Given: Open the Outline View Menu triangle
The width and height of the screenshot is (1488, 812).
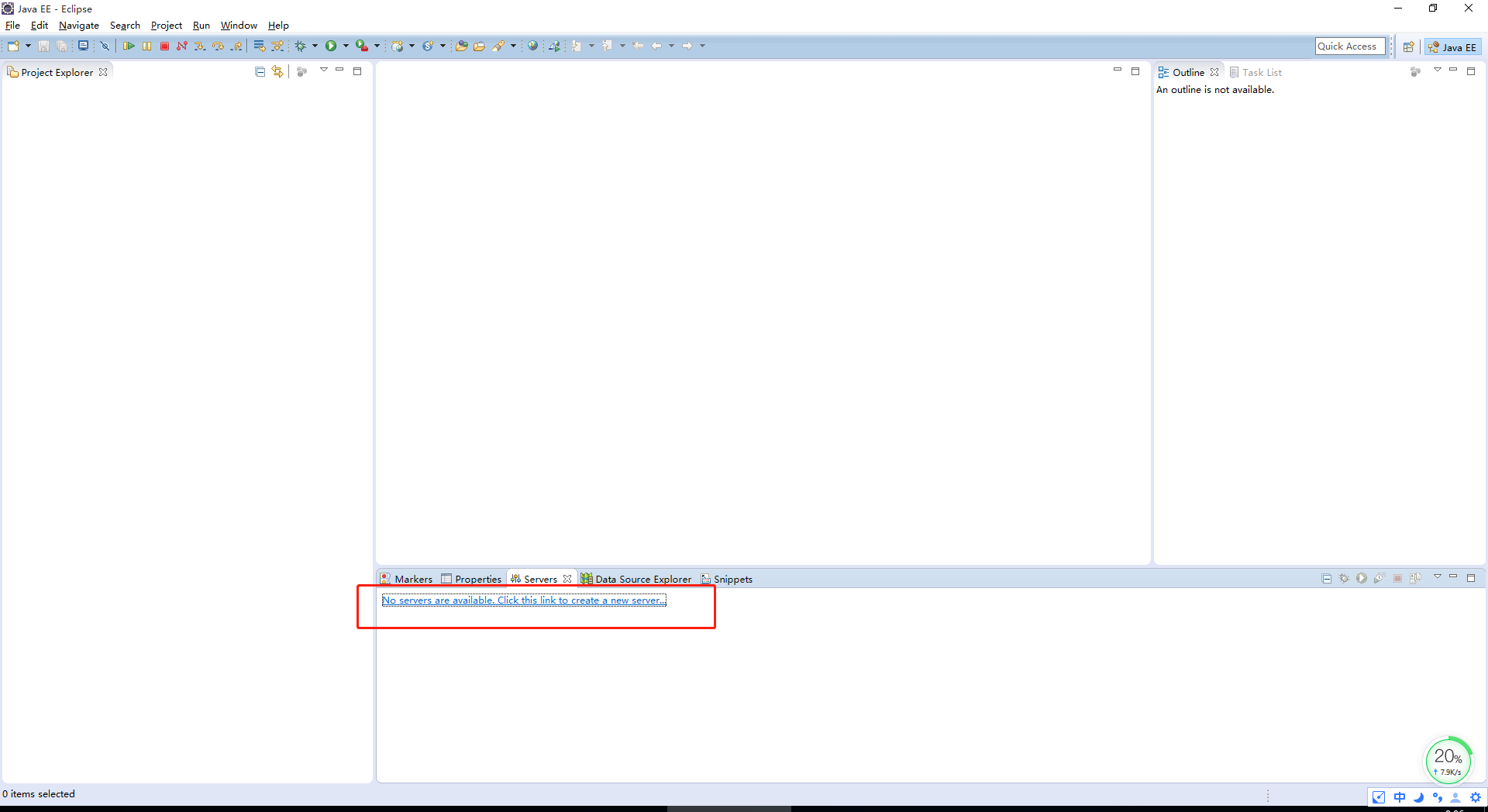Looking at the screenshot, I should click(1437, 71).
